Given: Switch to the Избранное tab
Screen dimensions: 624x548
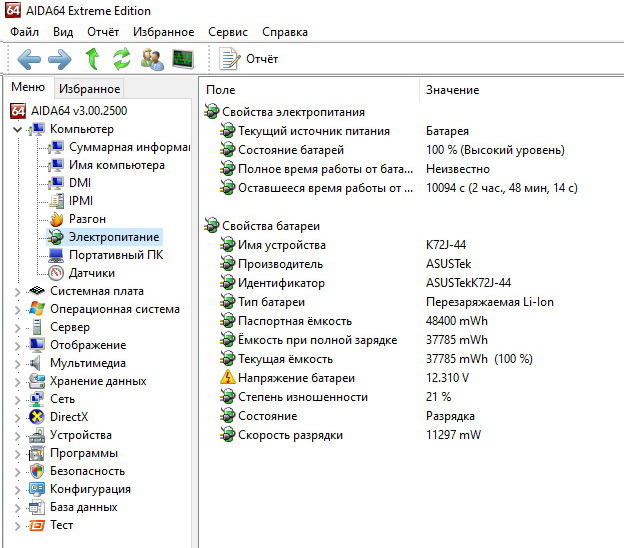Looking at the screenshot, I should (x=88, y=89).
